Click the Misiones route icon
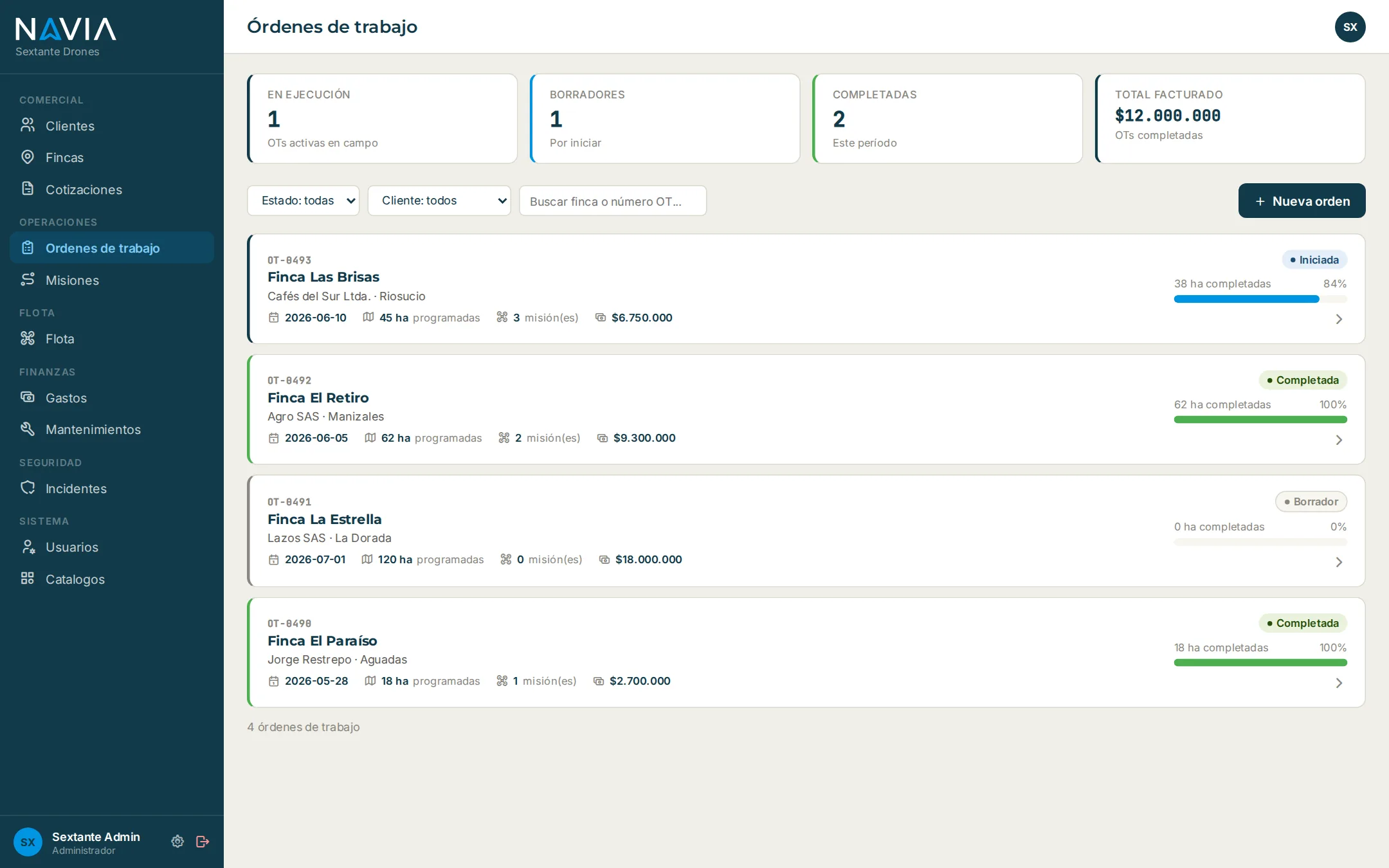Screen dimensions: 1389x868 tap(28, 280)
